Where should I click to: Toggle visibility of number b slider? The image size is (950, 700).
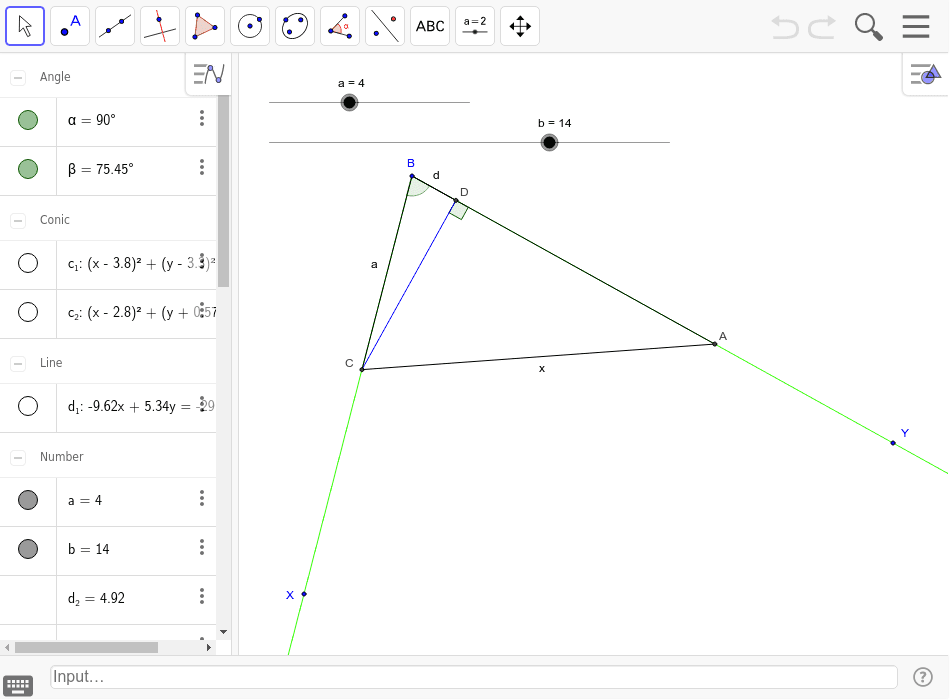tap(28, 549)
